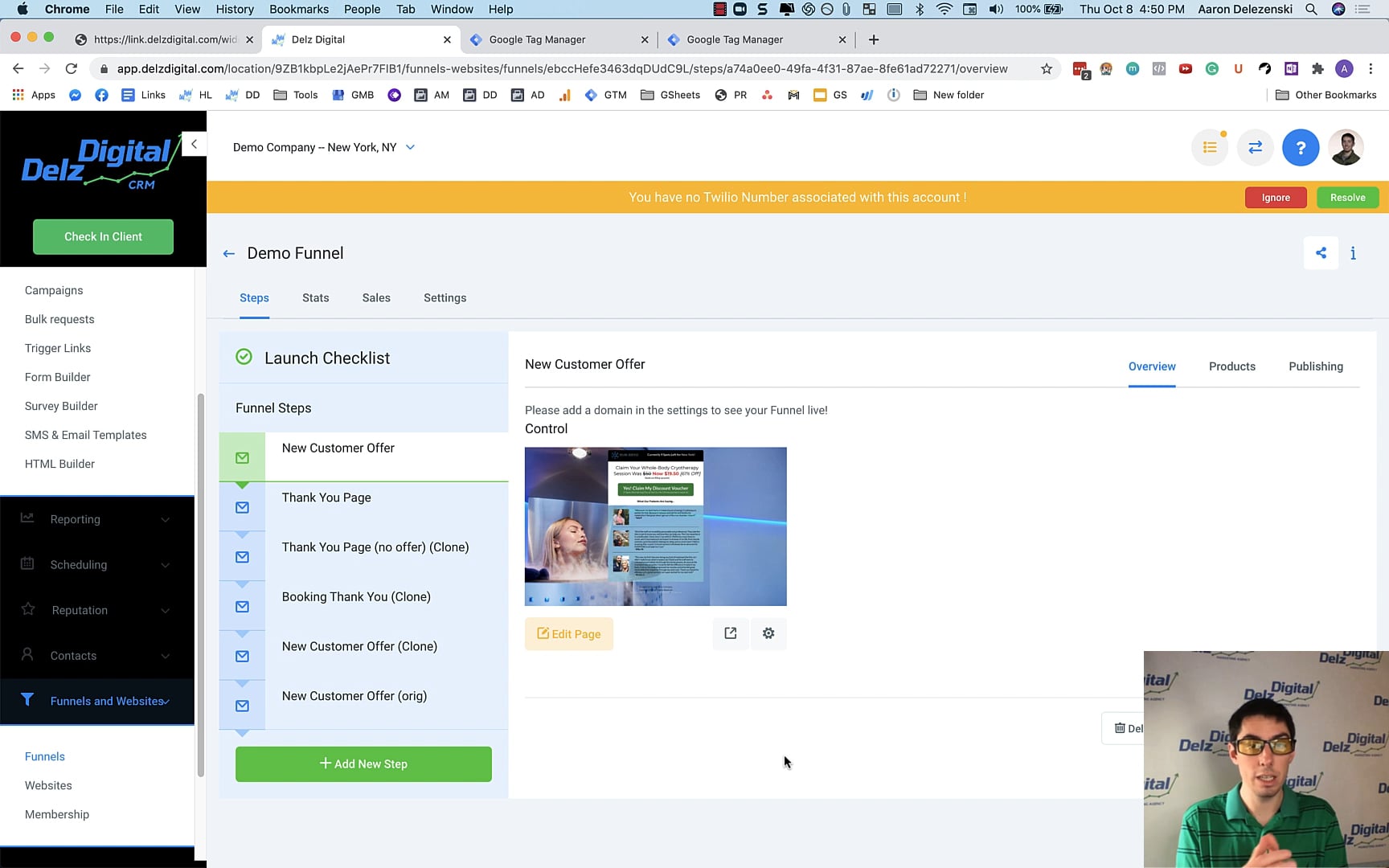
Task: Collapse the sidebar with the left arrow
Action: (x=194, y=144)
